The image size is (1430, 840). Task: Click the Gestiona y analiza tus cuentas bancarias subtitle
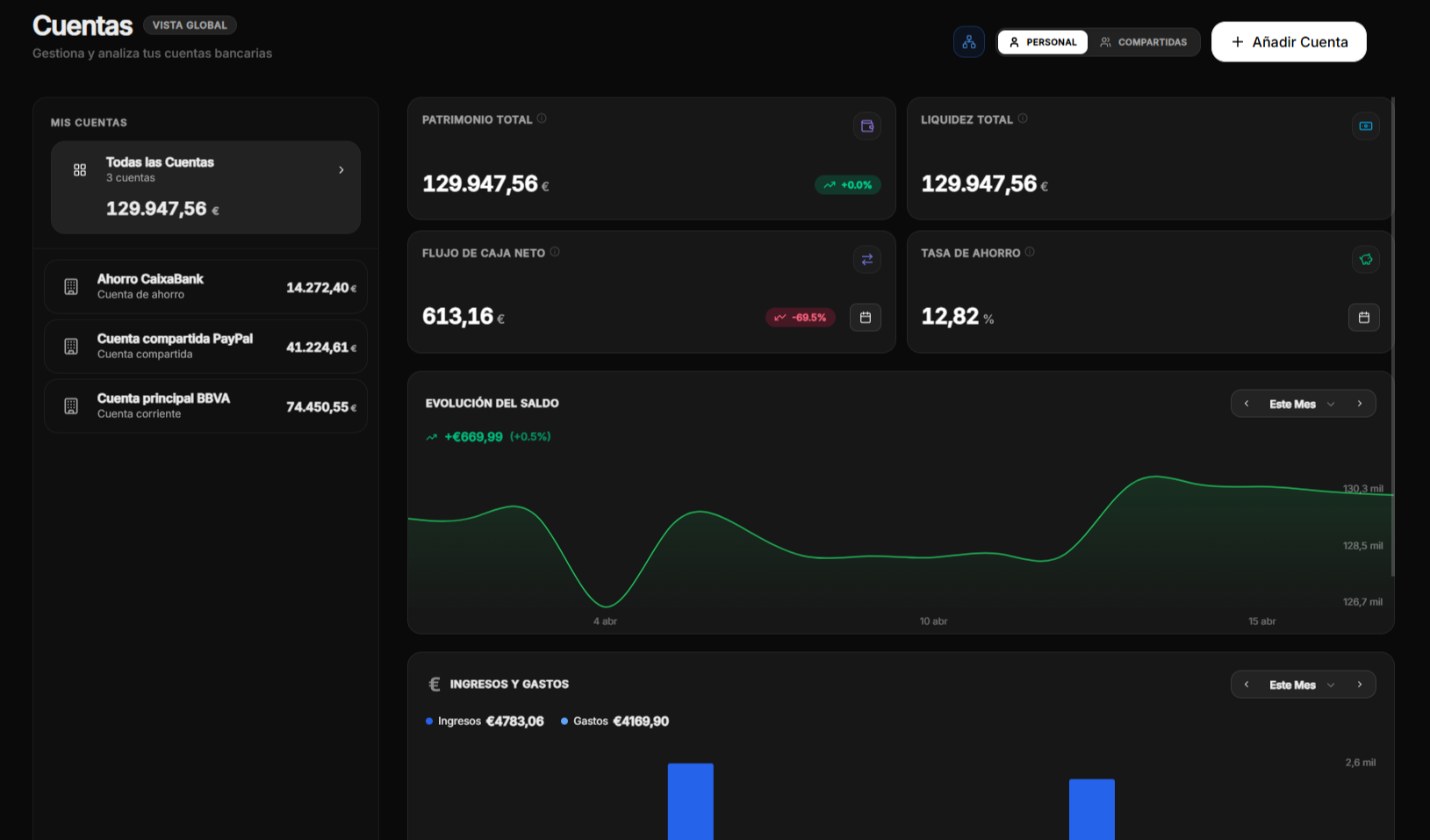pyautogui.click(x=153, y=54)
